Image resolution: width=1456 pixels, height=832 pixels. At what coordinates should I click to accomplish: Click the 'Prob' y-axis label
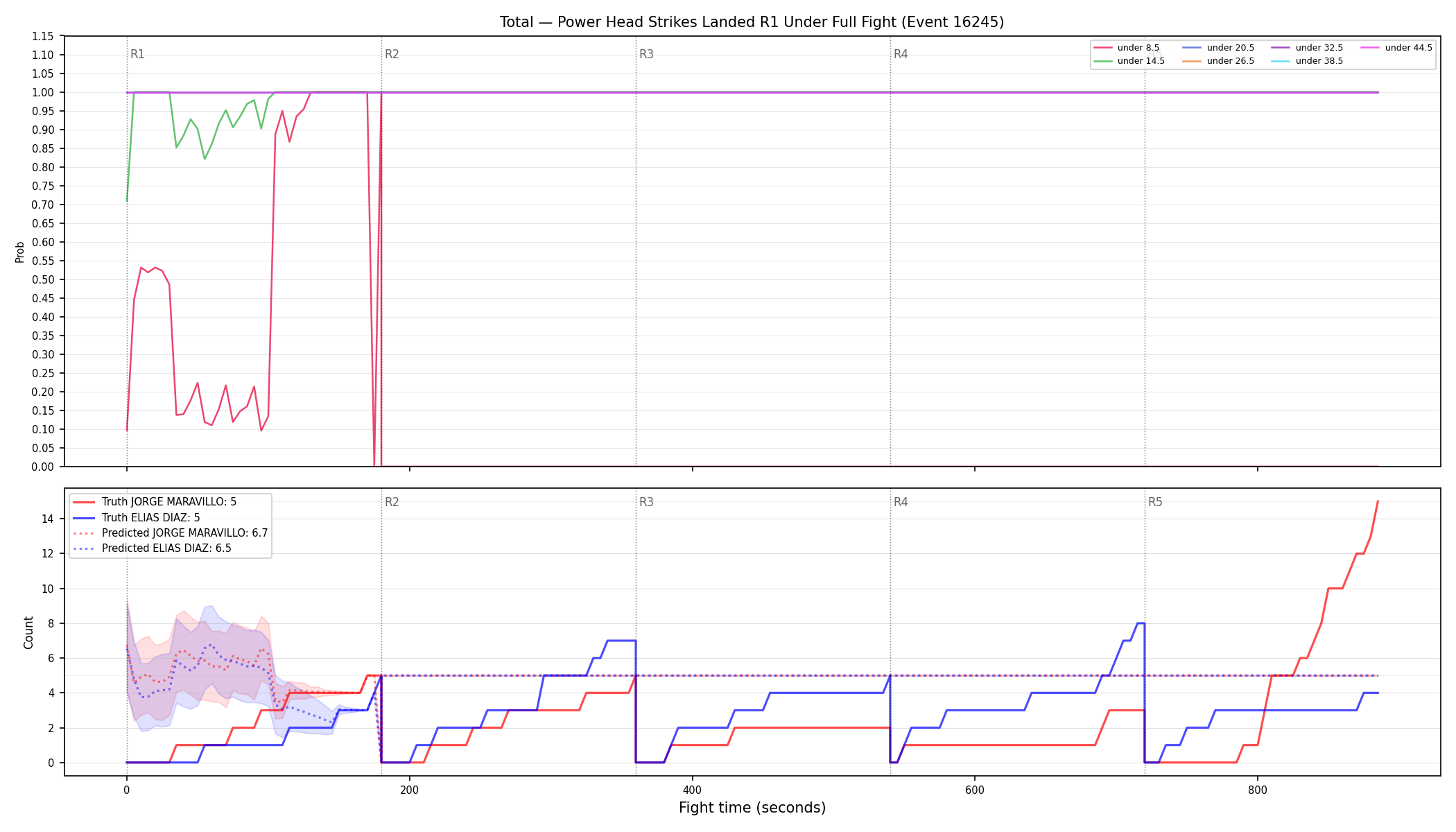[x=20, y=252]
